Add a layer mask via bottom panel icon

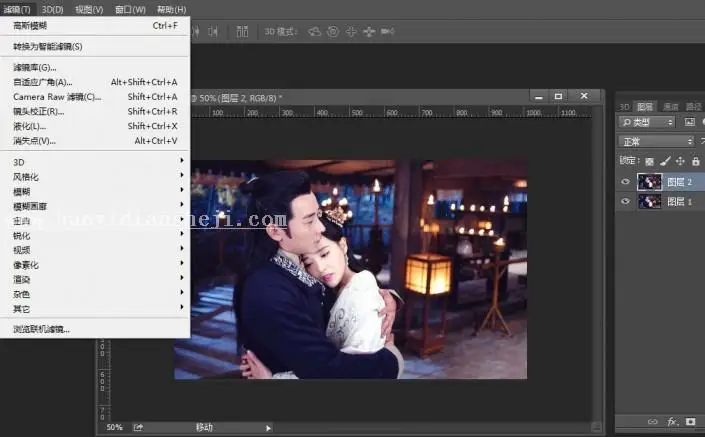(691, 421)
